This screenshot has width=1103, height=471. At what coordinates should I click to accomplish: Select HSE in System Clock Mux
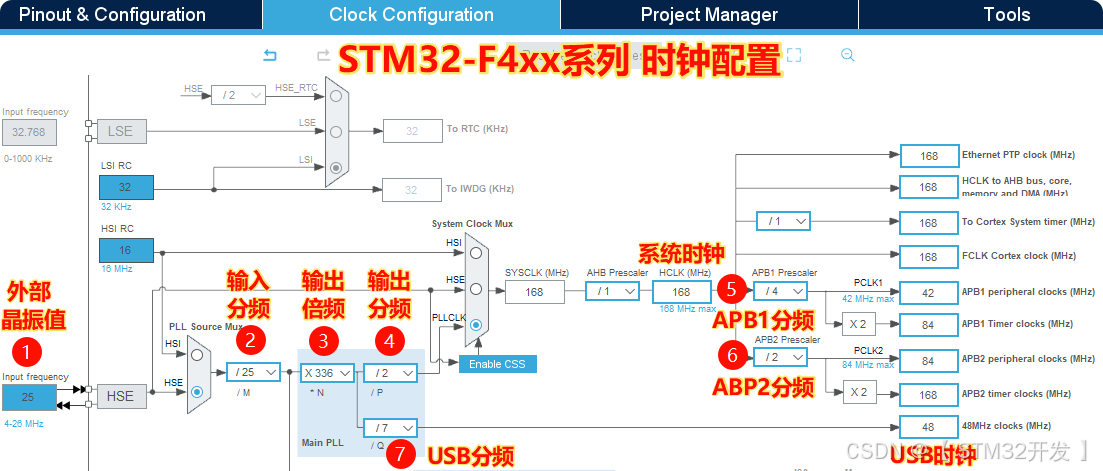pos(476,289)
